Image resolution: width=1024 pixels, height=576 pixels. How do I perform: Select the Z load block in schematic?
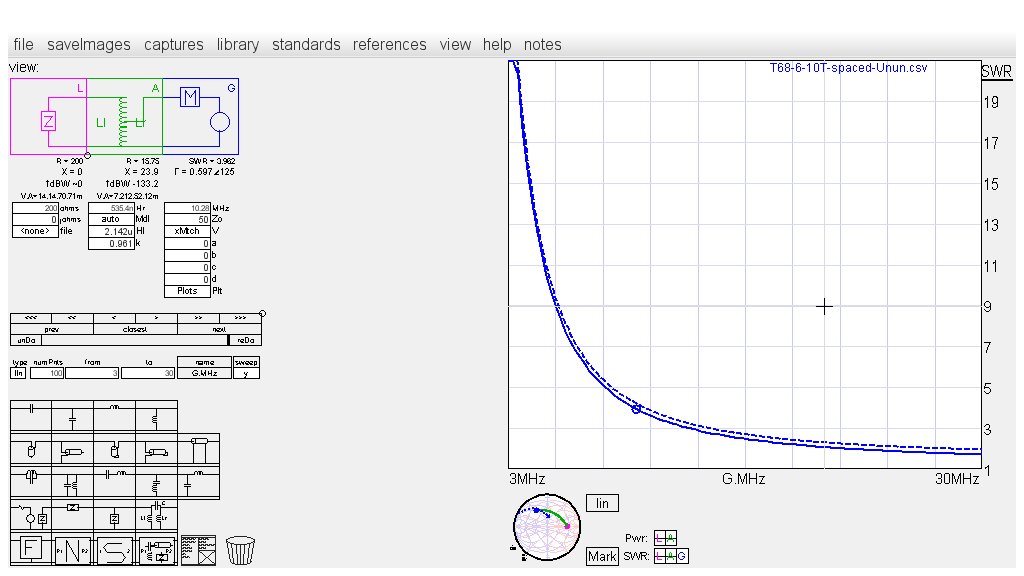(48, 121)
